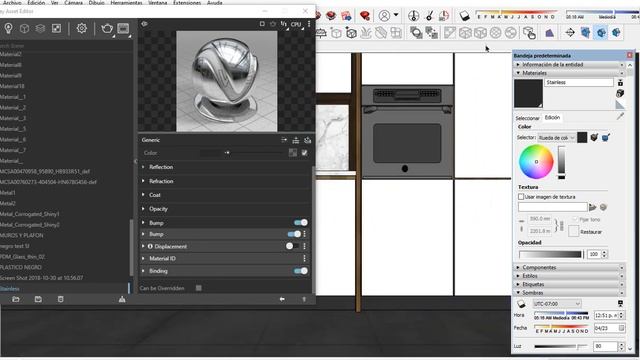
Task: Click the sample paint eyedropper in Materiales
Action: coord(620,116)
